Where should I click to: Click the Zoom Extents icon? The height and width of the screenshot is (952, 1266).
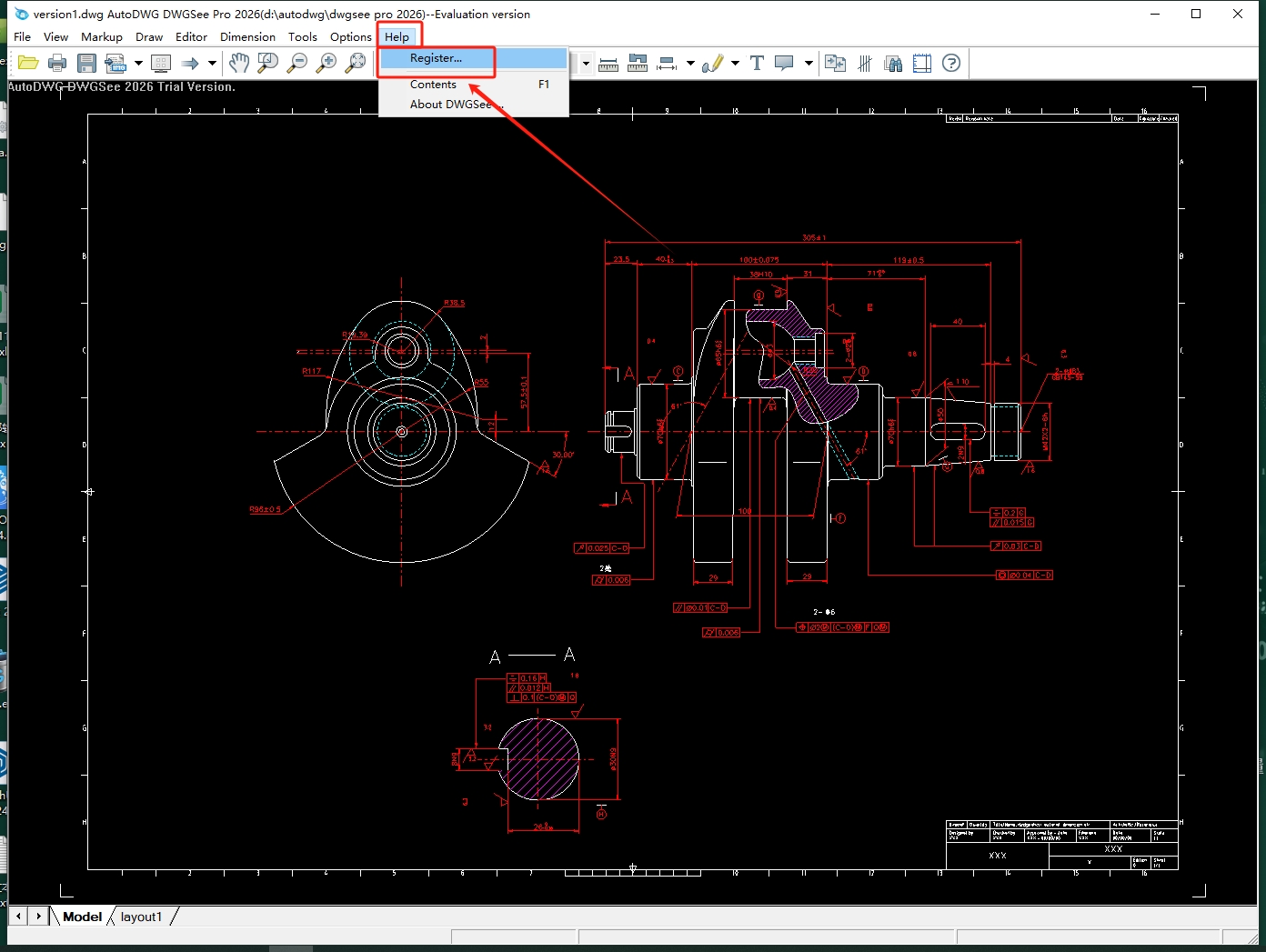click(x=357, y=63)
